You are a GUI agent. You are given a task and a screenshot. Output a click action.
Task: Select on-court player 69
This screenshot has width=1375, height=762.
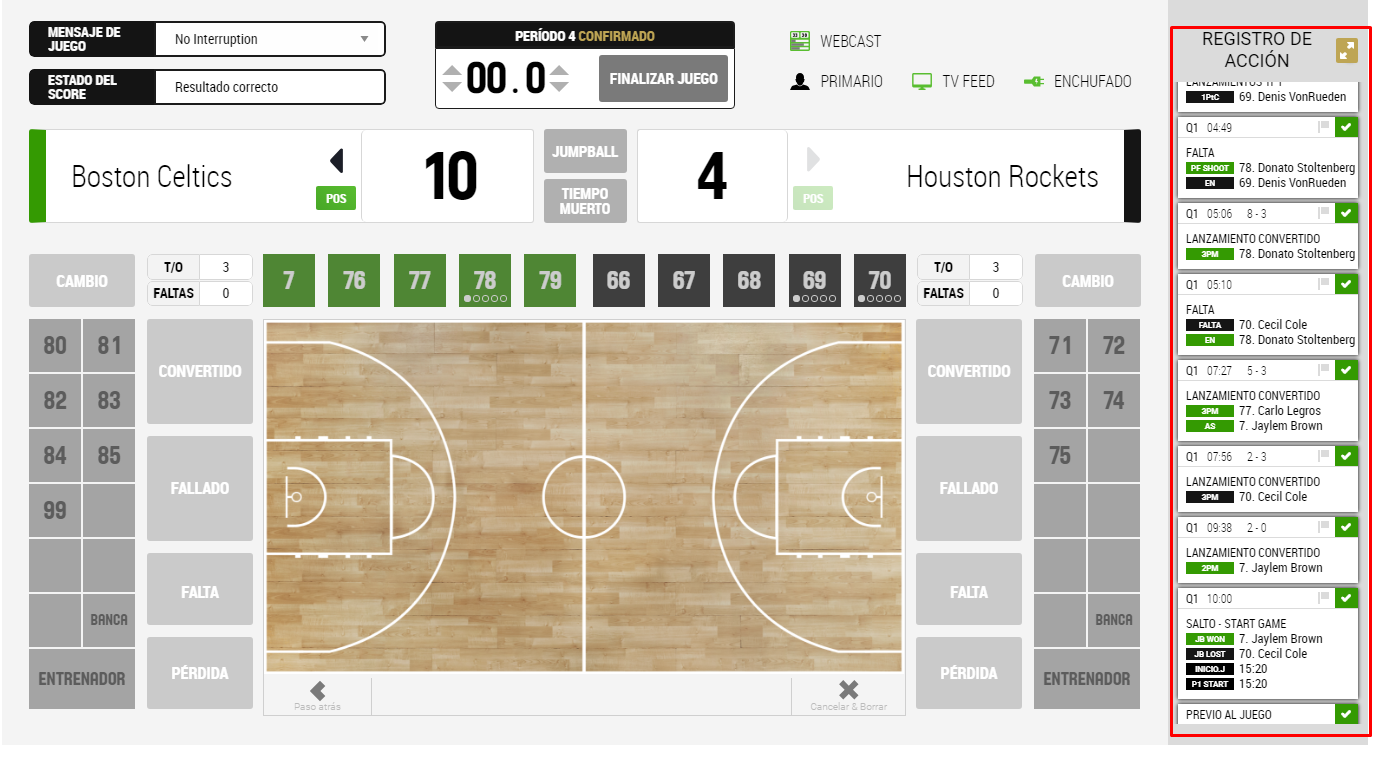tap(815, 281)
